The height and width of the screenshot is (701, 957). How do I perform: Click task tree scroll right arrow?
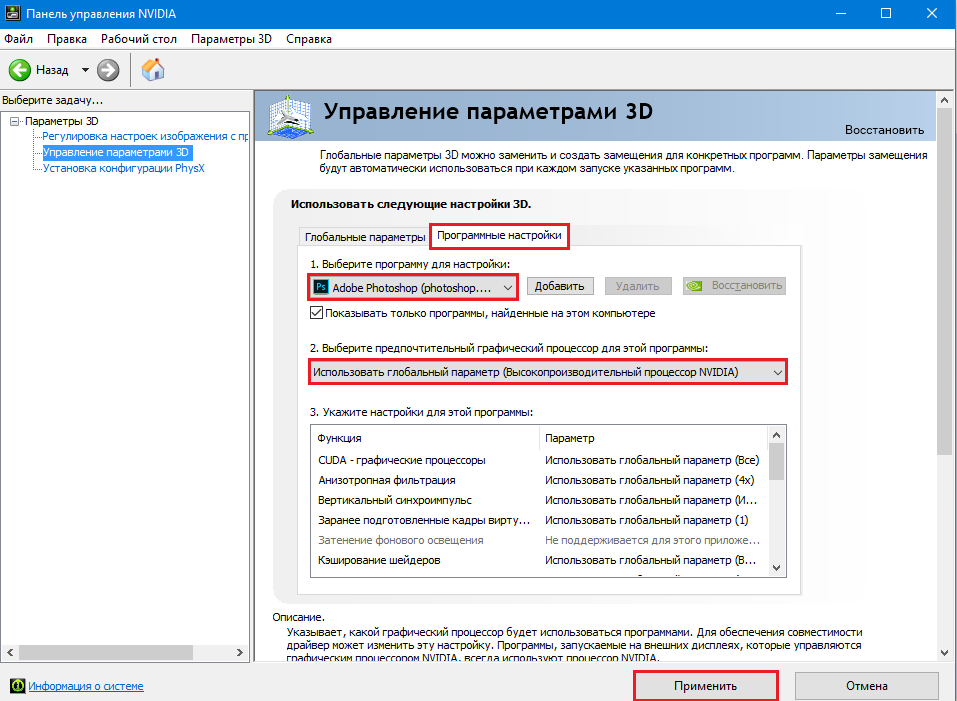pos(240,652)
